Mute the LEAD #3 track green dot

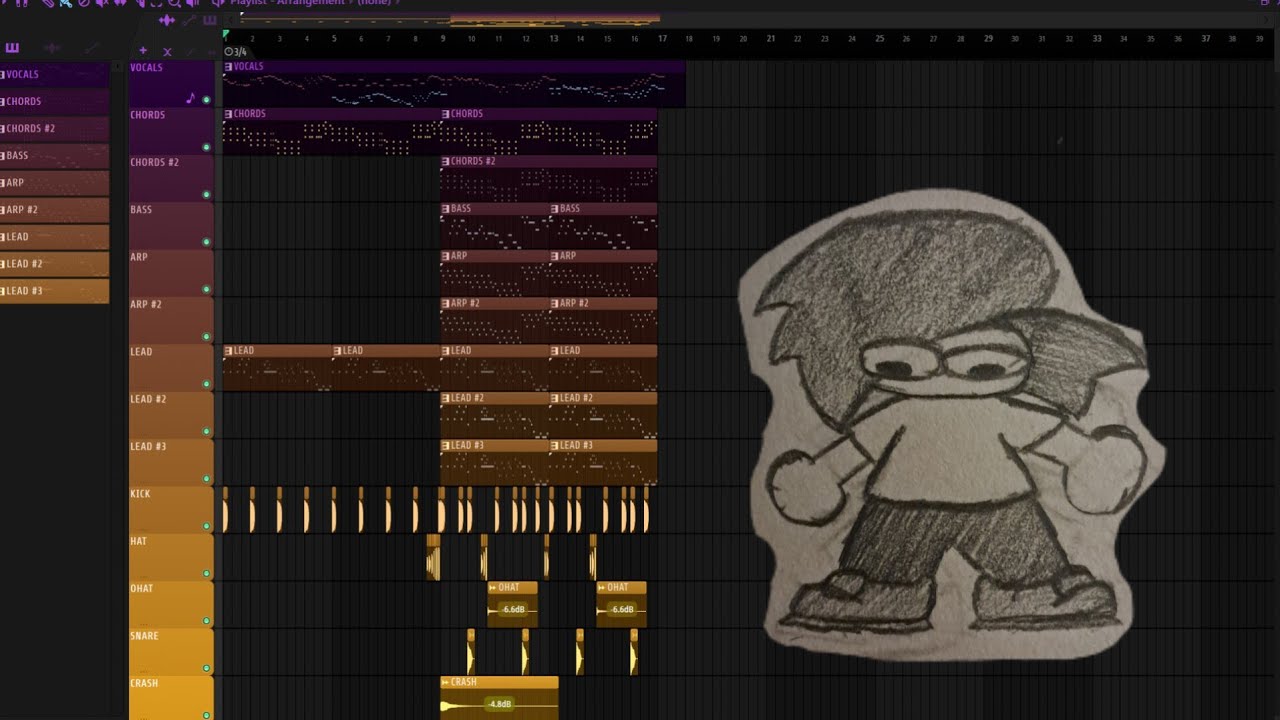[x=207, y=479]
